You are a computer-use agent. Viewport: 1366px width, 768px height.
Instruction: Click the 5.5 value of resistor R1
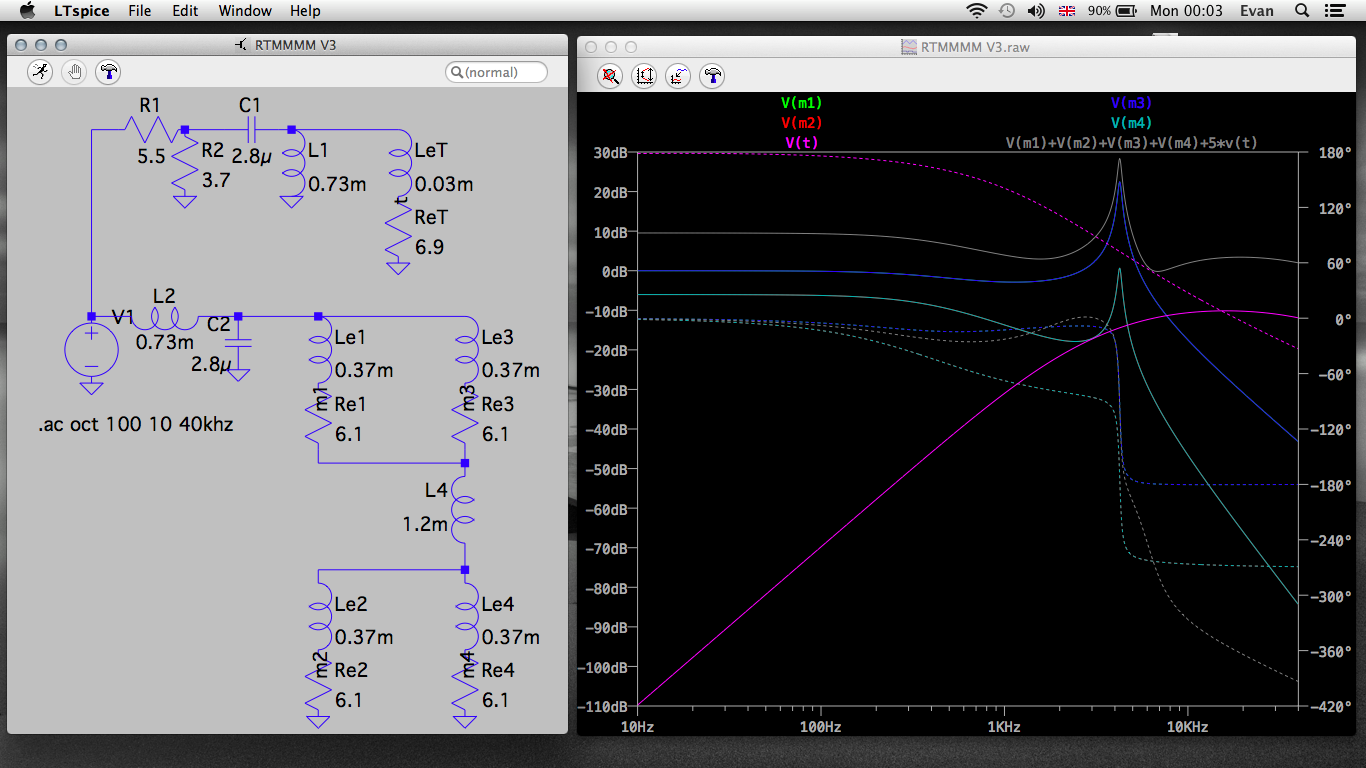(x=151, y=157)
